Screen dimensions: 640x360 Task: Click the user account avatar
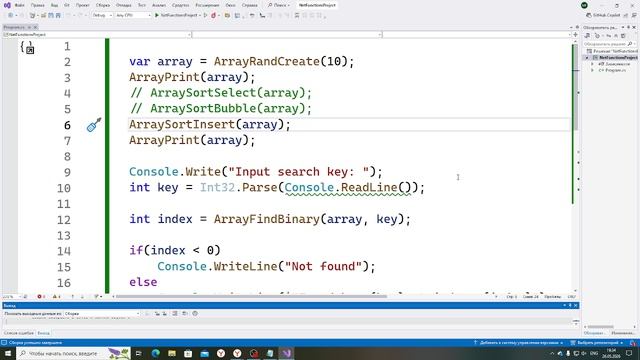click(x=584, y=5)
